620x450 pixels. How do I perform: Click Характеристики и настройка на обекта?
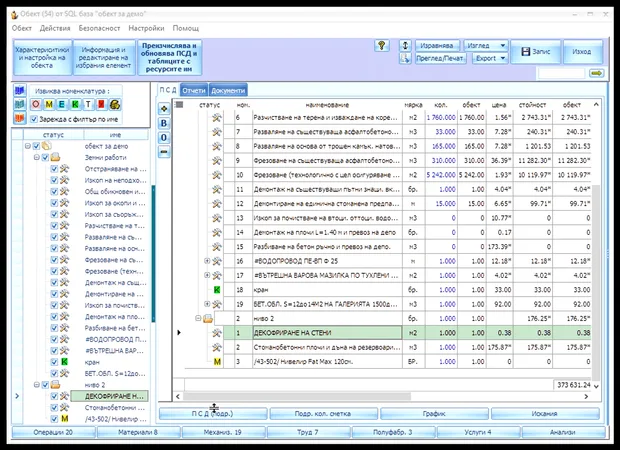42,57
